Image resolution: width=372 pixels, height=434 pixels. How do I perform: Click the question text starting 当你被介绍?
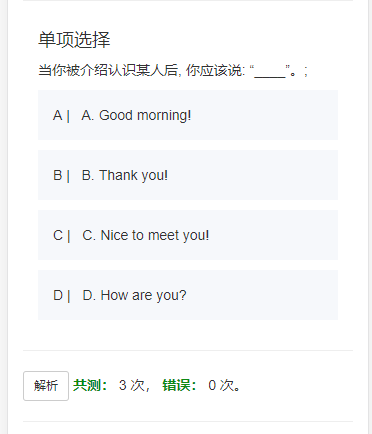point(173,71)
